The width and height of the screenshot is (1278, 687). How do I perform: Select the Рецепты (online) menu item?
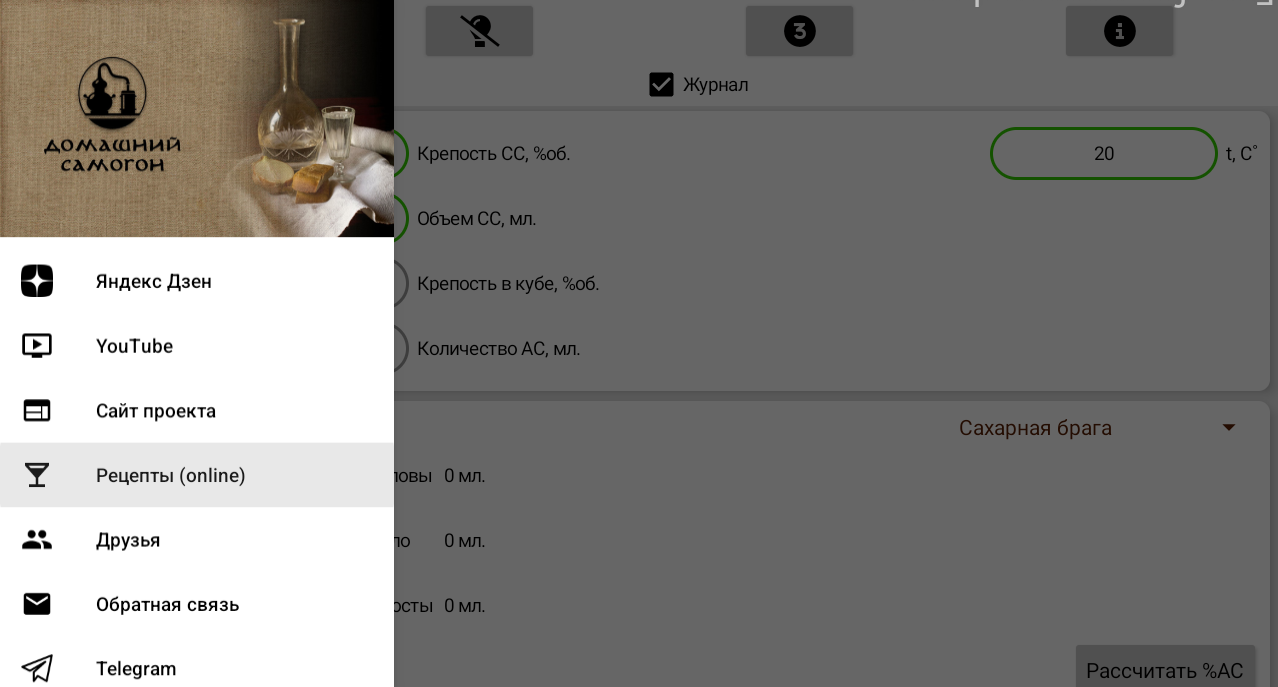197,475
